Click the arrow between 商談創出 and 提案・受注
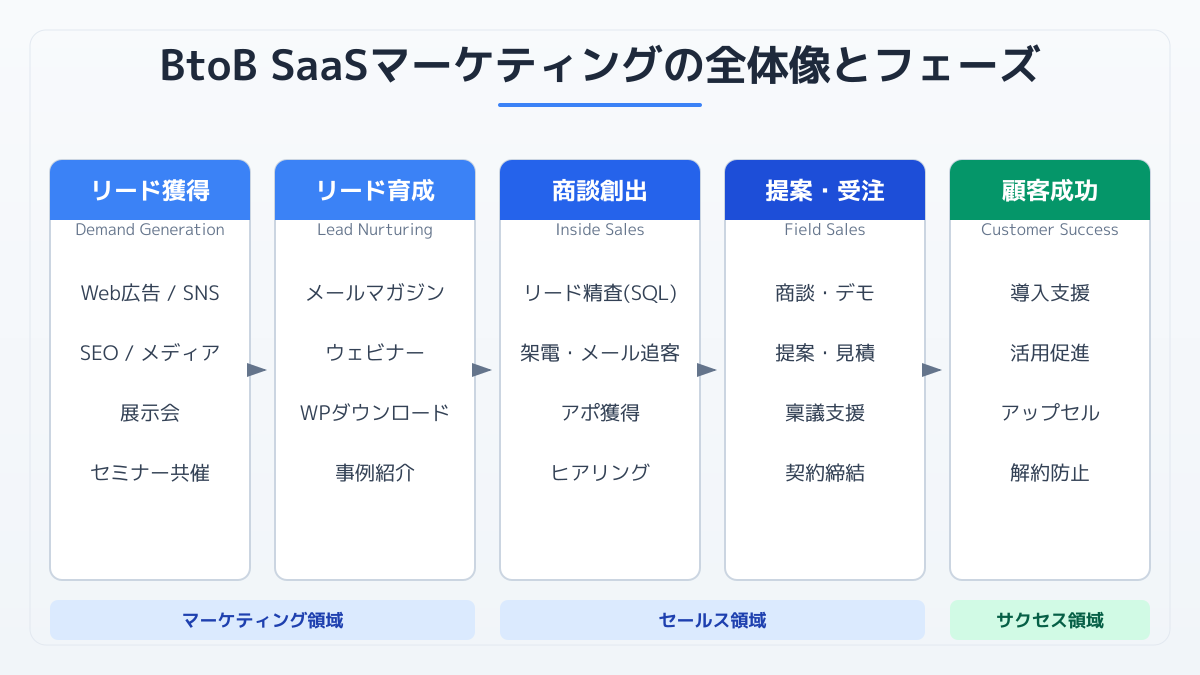The width and height of the screenshot is (1200, 675). coord(707,370)
